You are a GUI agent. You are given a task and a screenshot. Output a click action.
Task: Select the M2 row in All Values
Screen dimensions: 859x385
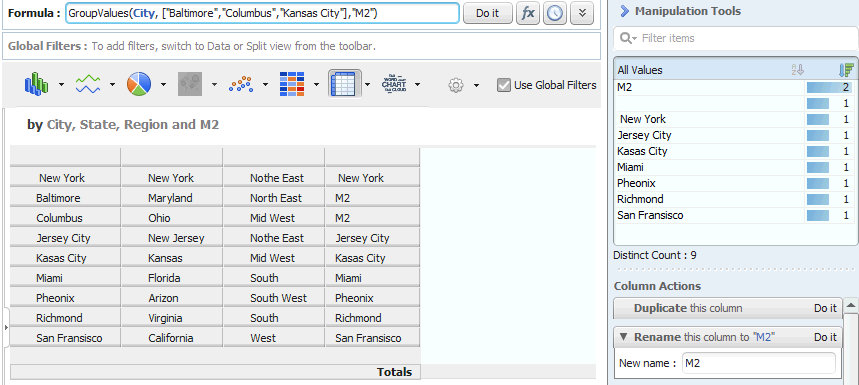click(735, 87)
